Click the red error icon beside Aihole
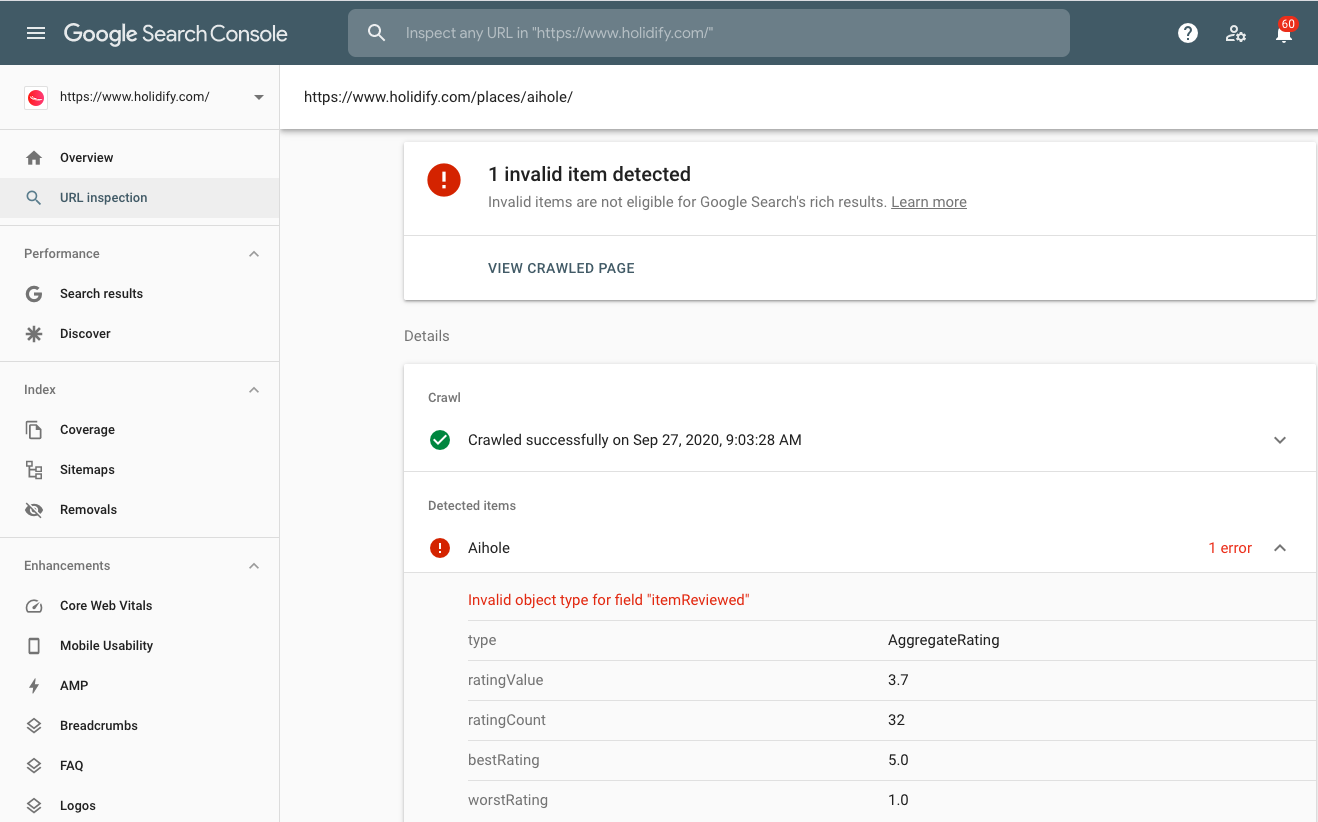 click(439, 548)
